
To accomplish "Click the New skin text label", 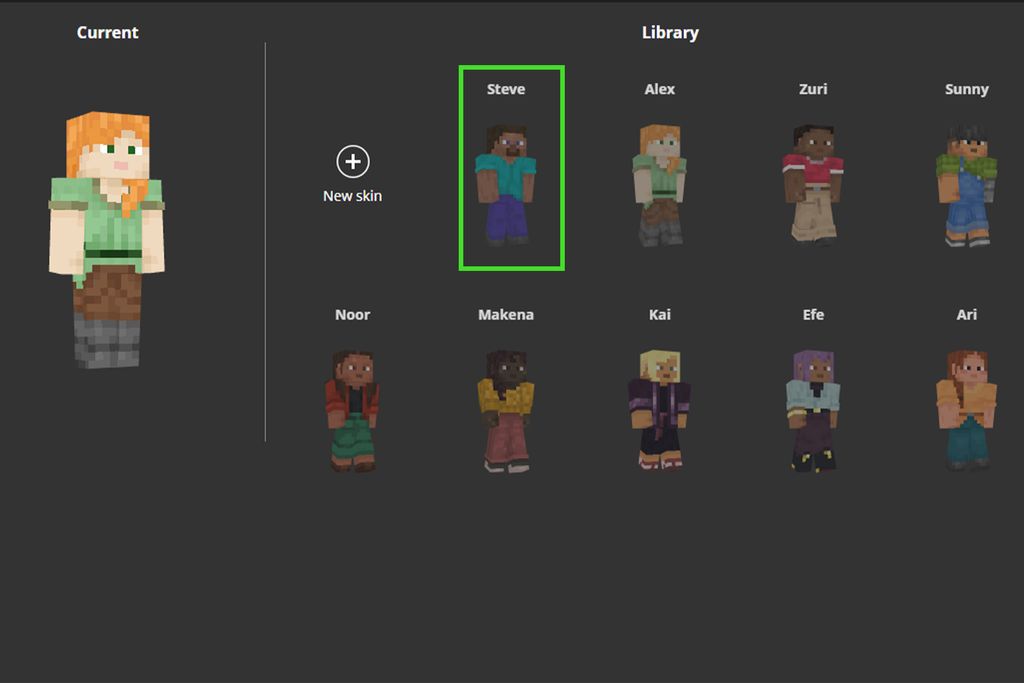I will point(353,196).
